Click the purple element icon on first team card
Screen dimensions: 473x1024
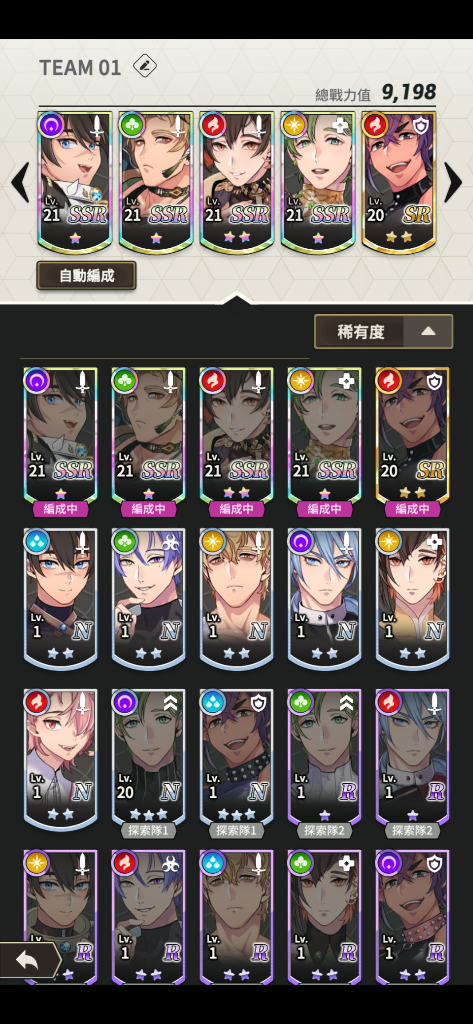[x=51, y=125]
